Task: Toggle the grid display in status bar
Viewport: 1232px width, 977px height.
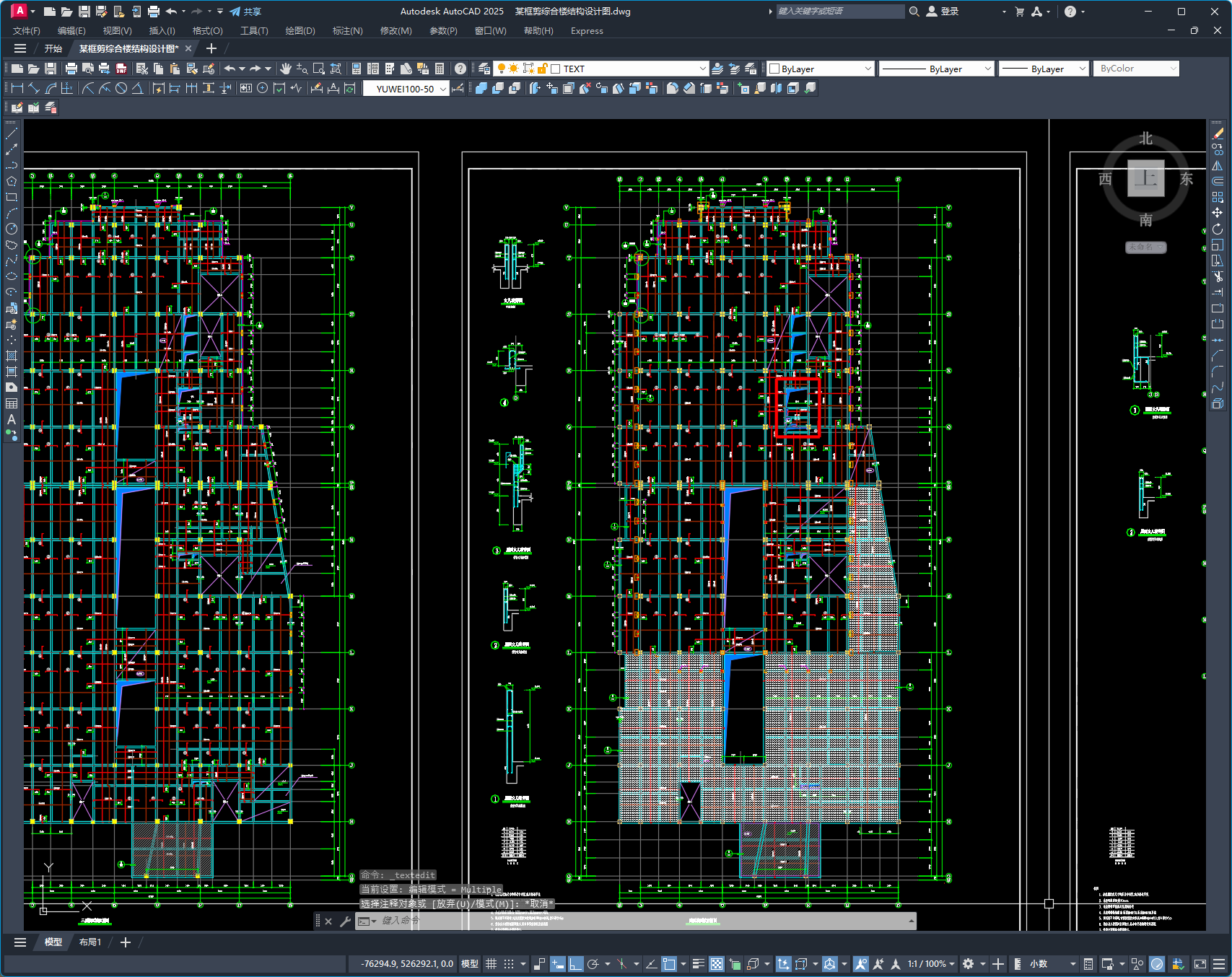Action: (491, 964)
